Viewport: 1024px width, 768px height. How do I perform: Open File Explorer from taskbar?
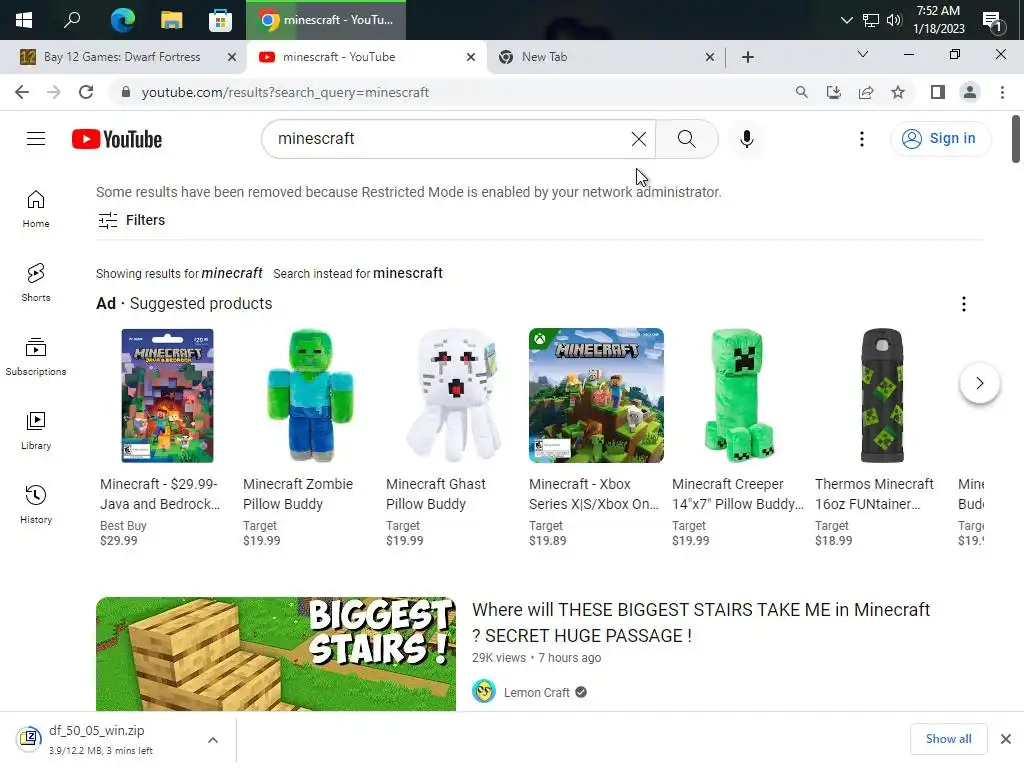[171, 20]
